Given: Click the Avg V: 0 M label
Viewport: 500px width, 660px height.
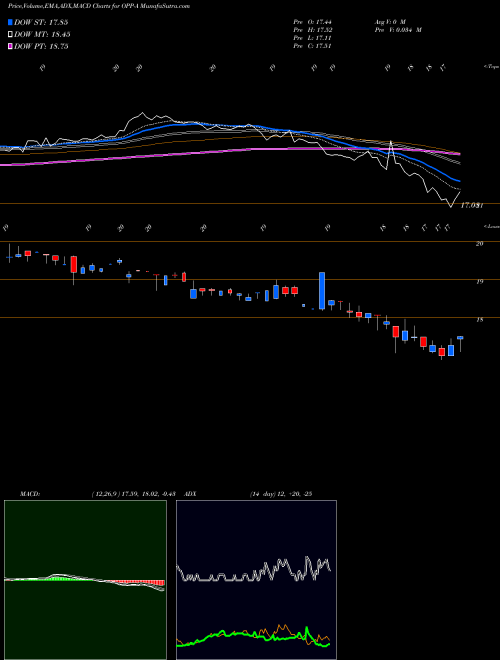Looking at the screenshot, I should [x=389, y=21].
